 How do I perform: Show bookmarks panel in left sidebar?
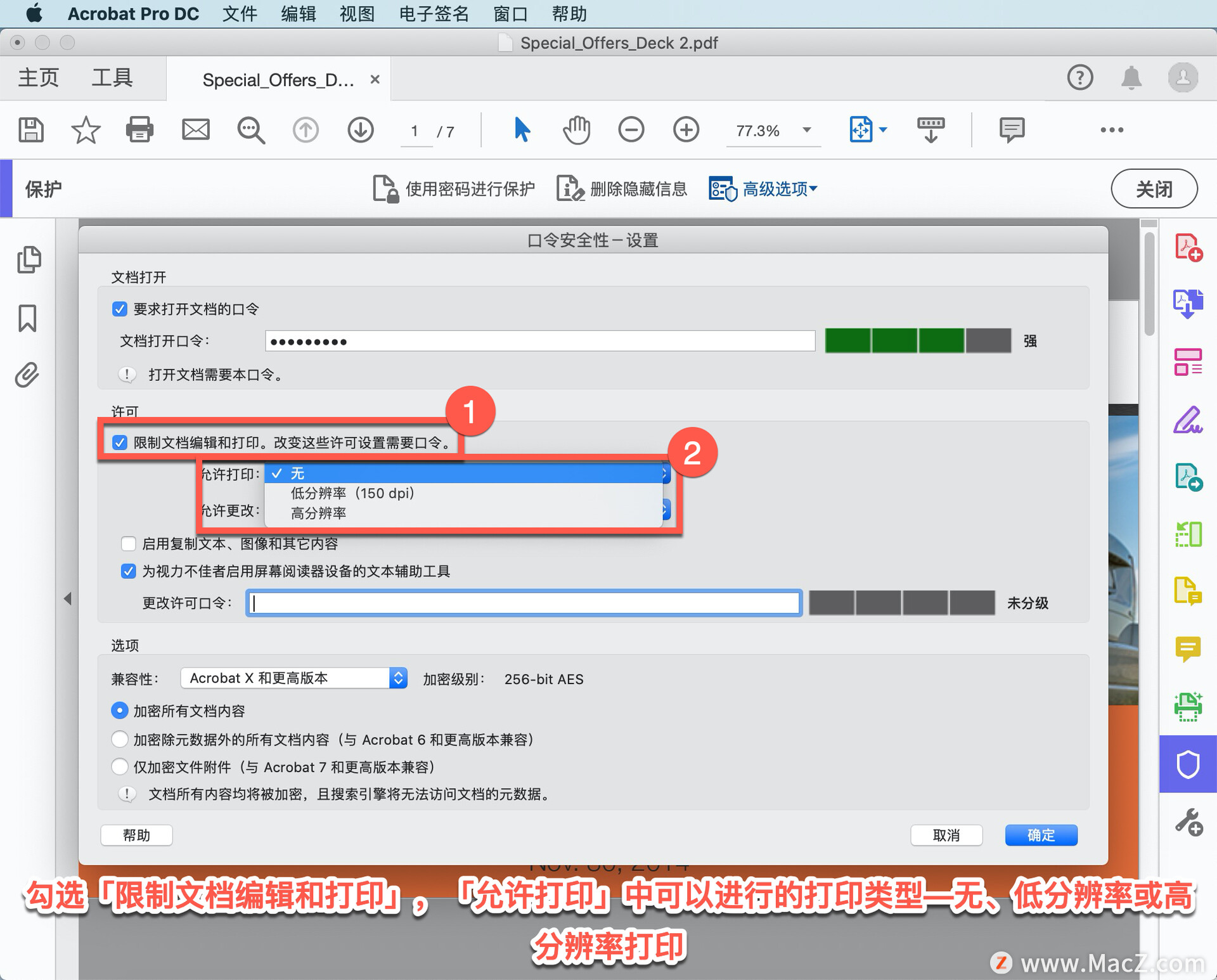pyautogui.click(x=27, y=318)
